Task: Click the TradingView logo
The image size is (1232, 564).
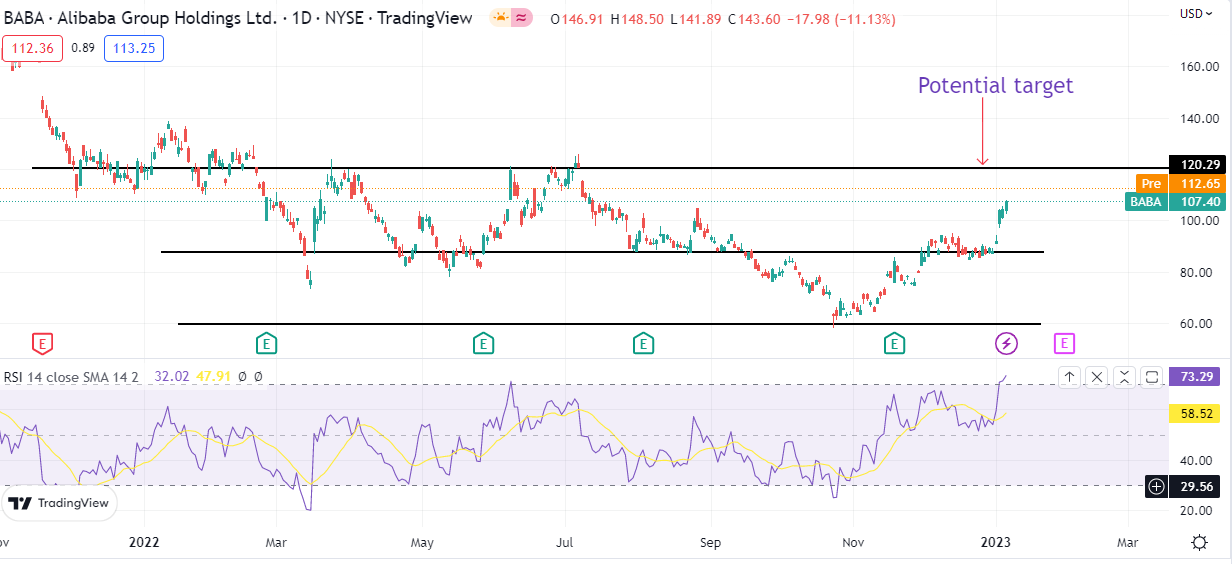Action: coord(59,503)
